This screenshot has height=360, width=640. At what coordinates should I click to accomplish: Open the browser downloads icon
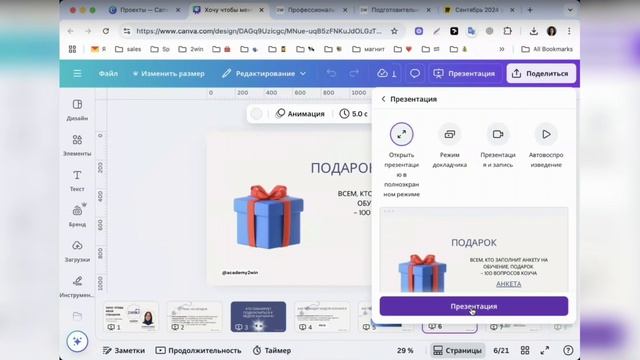(x=533, y=31)
